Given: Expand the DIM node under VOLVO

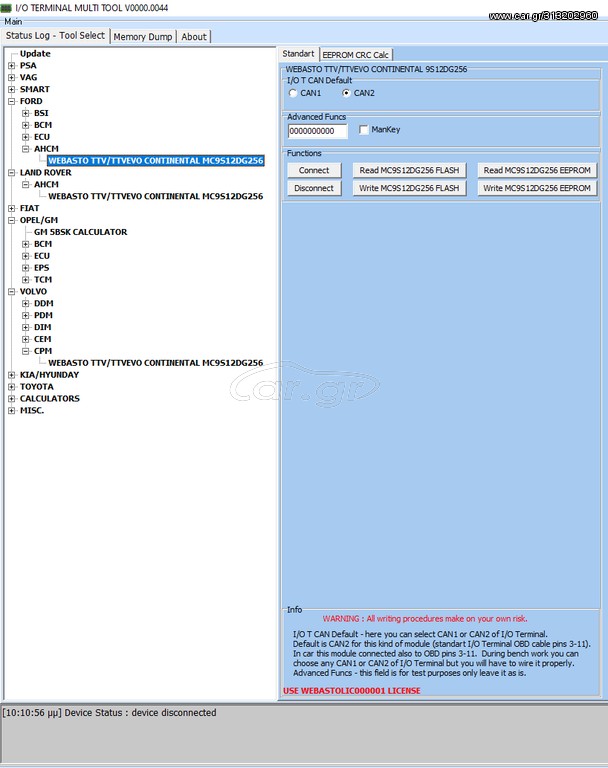Looking at the screenshot, I should [25, 327].
